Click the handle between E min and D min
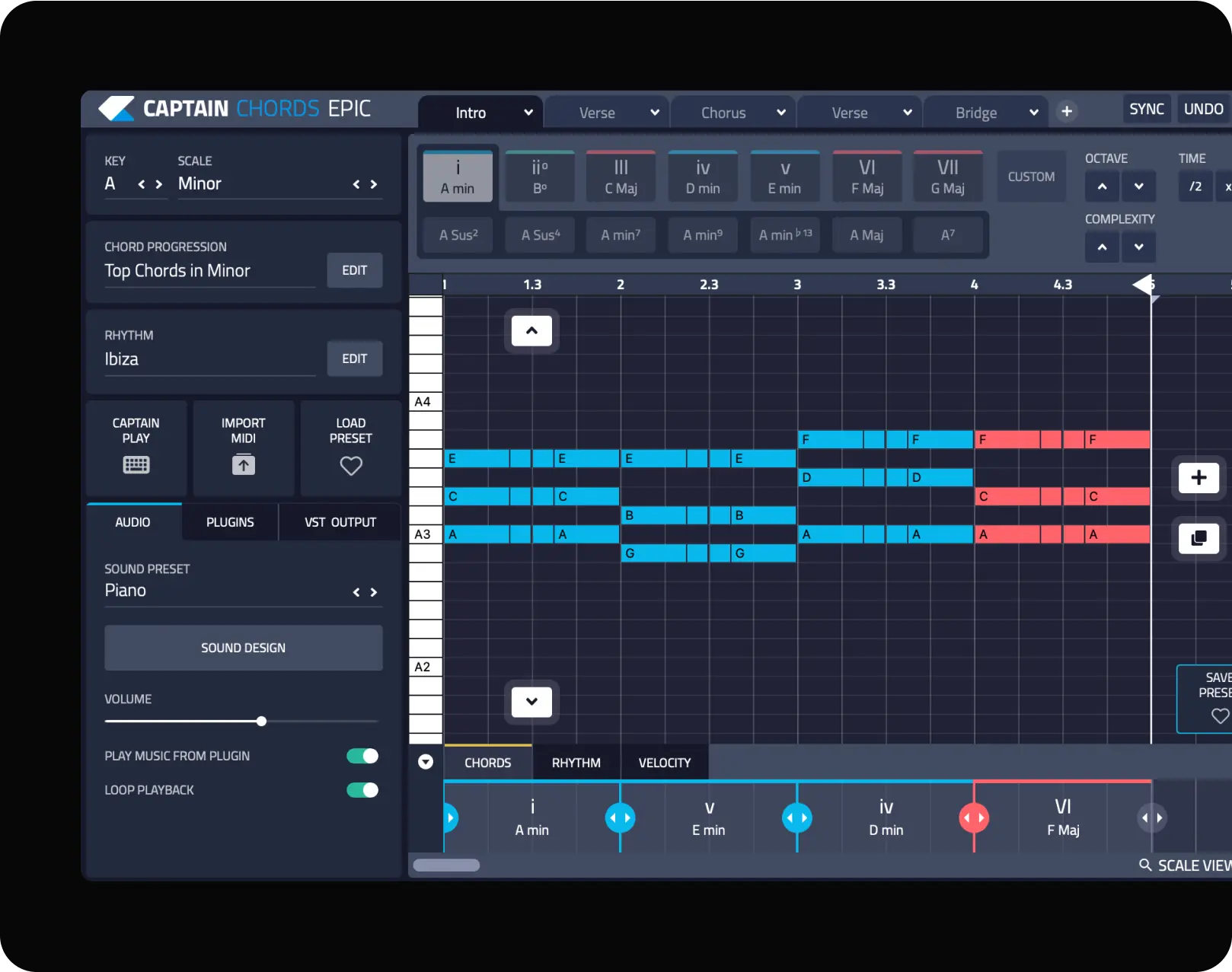This screenshot has height=972, width=1232. point(796,817)
